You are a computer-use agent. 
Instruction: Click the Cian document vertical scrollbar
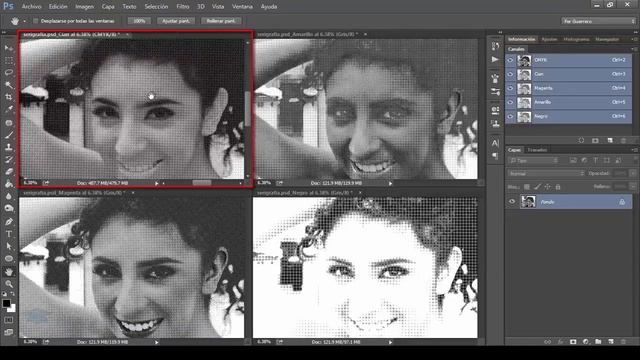(247, 109)
